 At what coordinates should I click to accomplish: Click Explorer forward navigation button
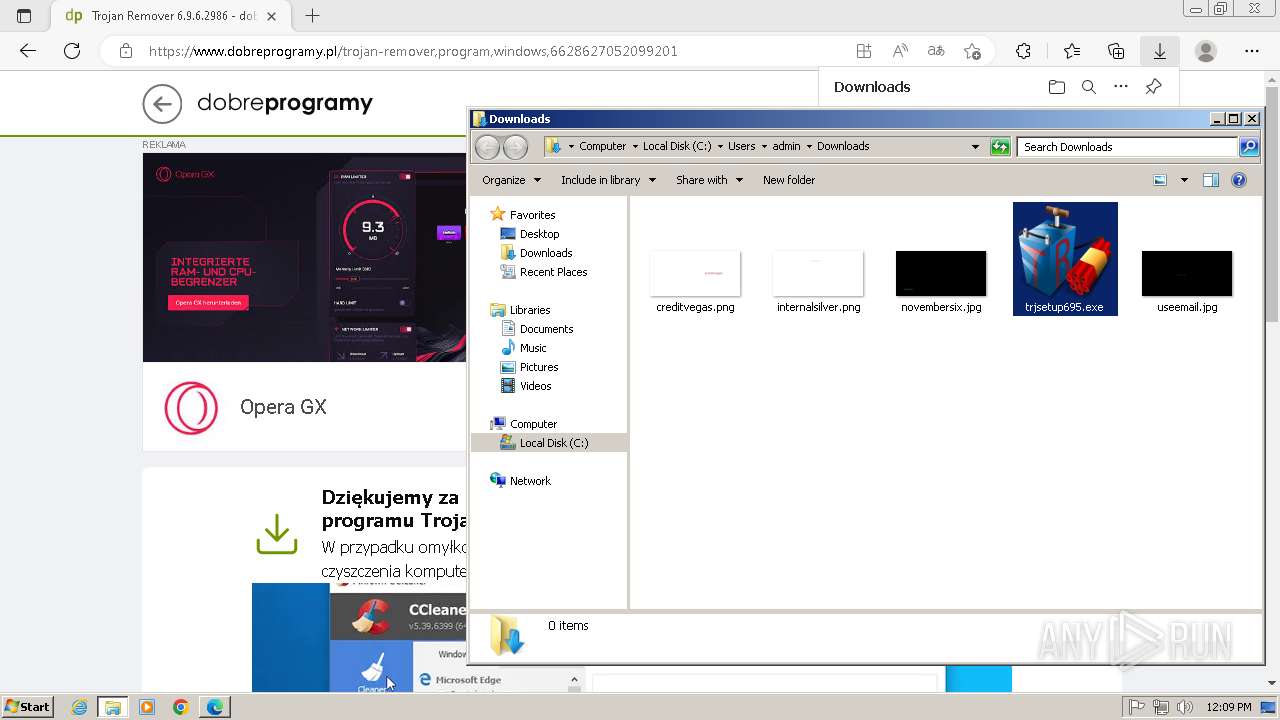point(515,147)
